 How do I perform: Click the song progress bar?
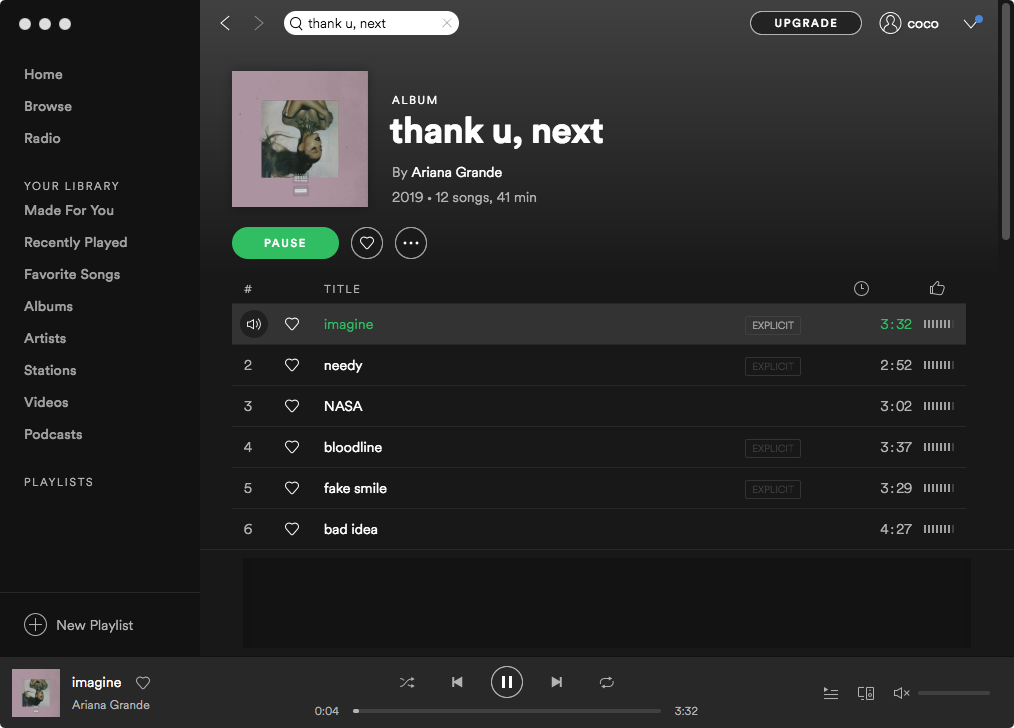pyautogui.click(x=508, y=711)
